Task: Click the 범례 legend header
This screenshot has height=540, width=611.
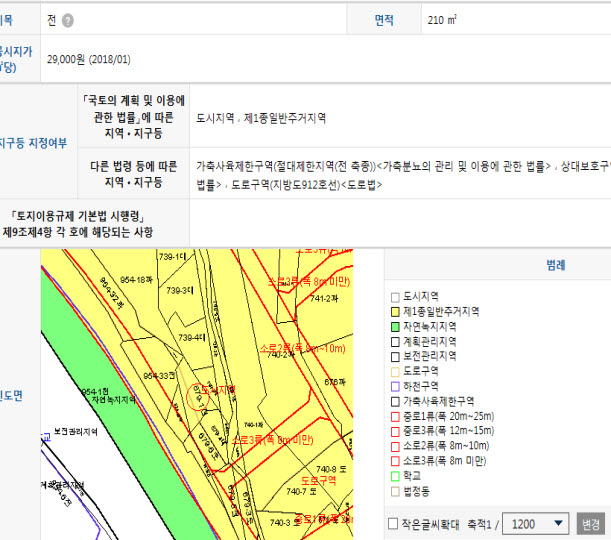Action: click(555, 266)
